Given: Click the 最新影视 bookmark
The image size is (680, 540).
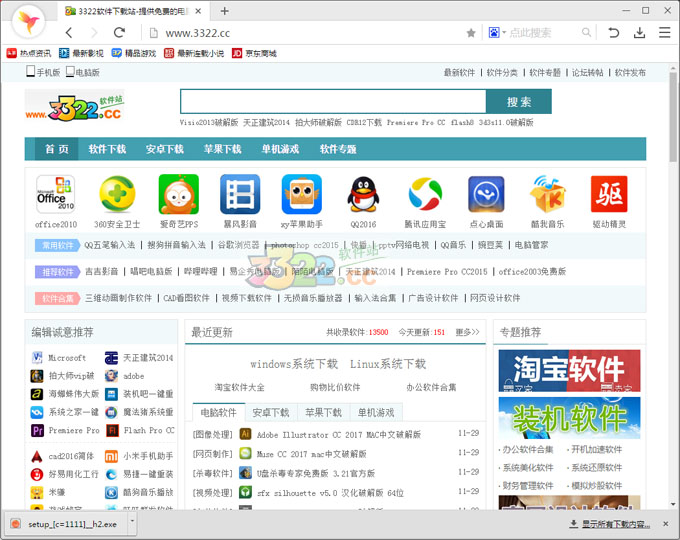Looking at the screenshot, I should pyautogui.click(x=81, y=53).
